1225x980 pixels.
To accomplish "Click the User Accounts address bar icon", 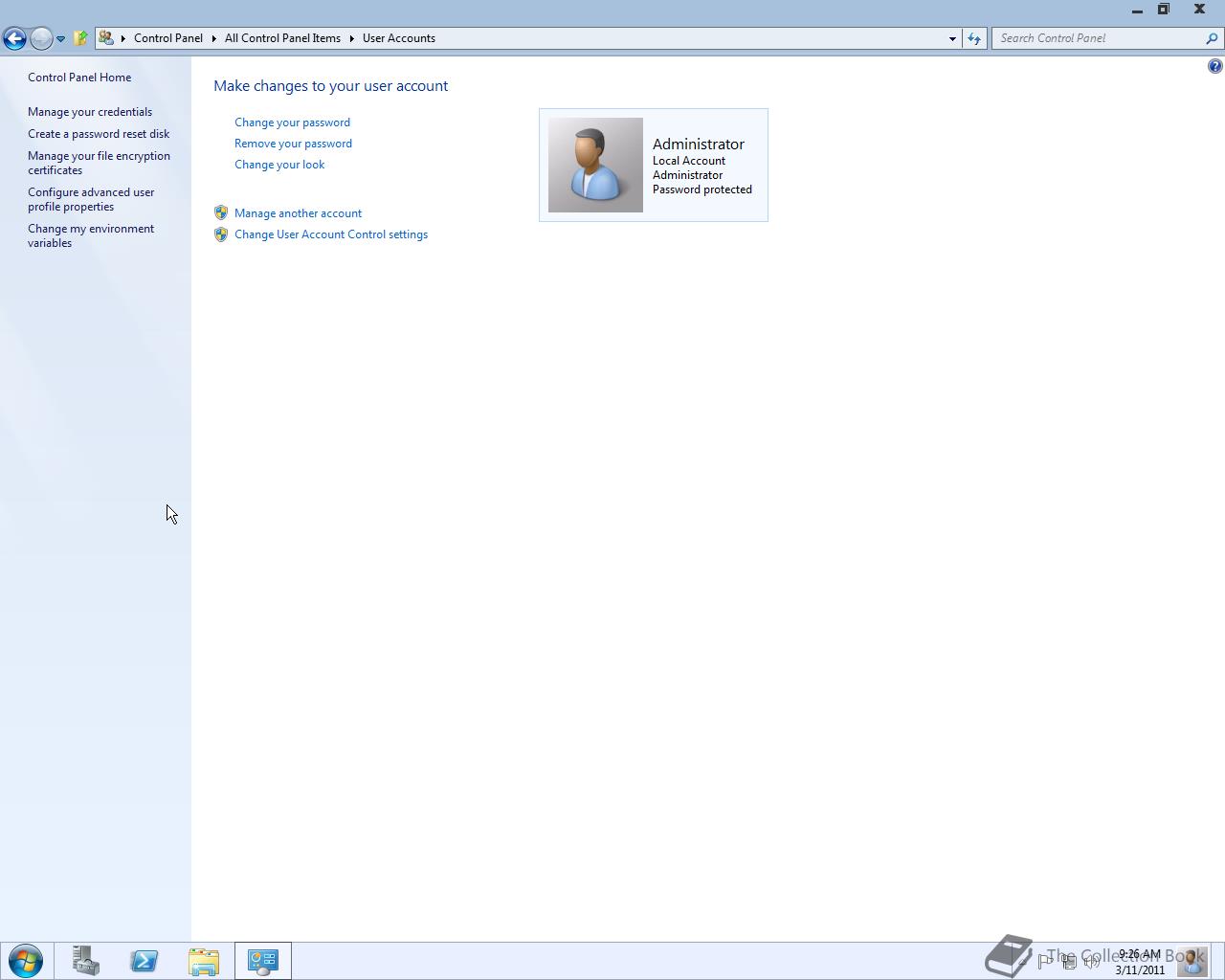I will (106, 38).
